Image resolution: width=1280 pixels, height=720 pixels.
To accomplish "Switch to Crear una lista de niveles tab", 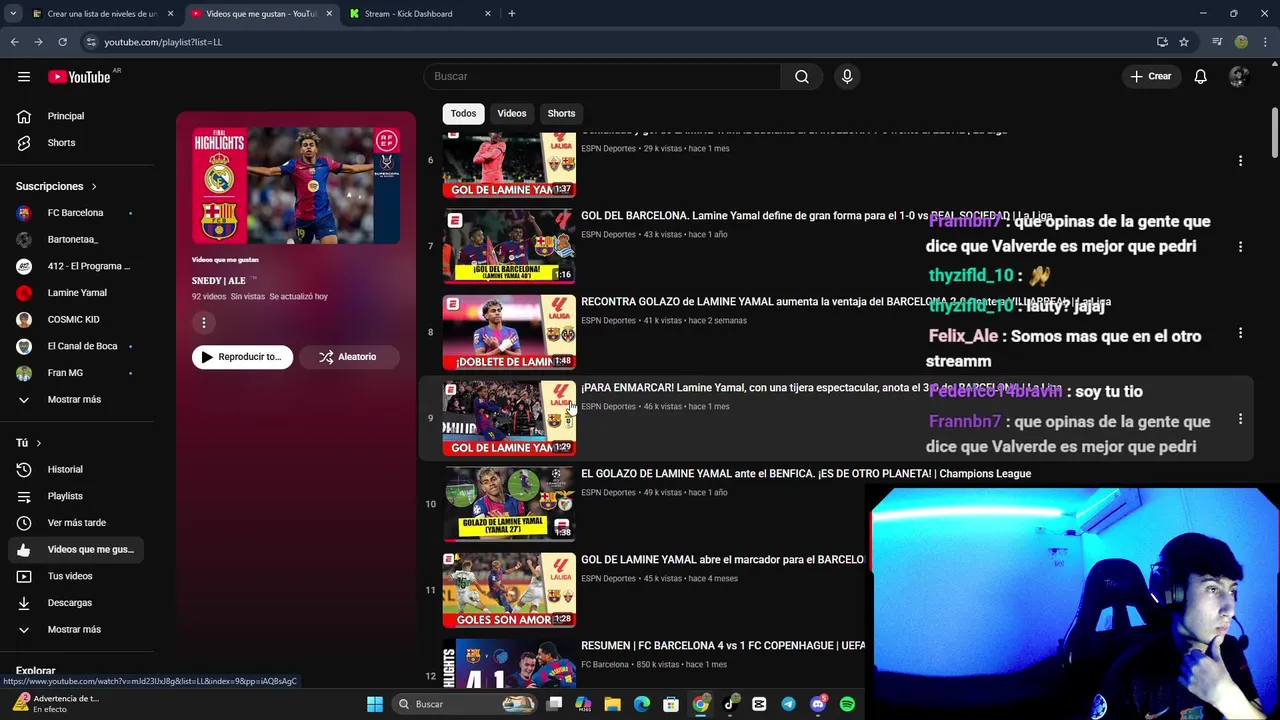I will pos(101,14).
